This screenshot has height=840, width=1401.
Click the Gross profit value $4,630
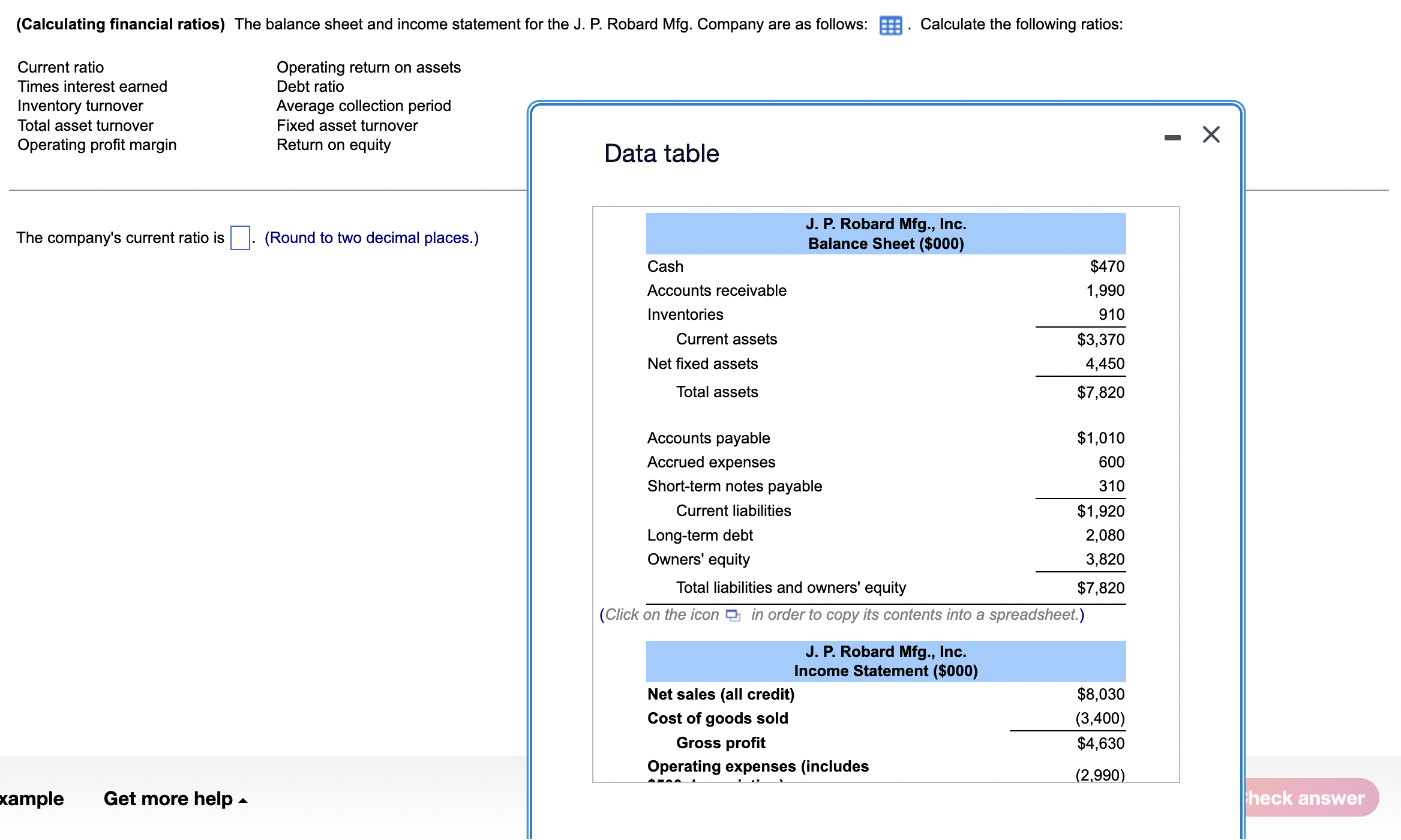click(x=1100, y=743)
